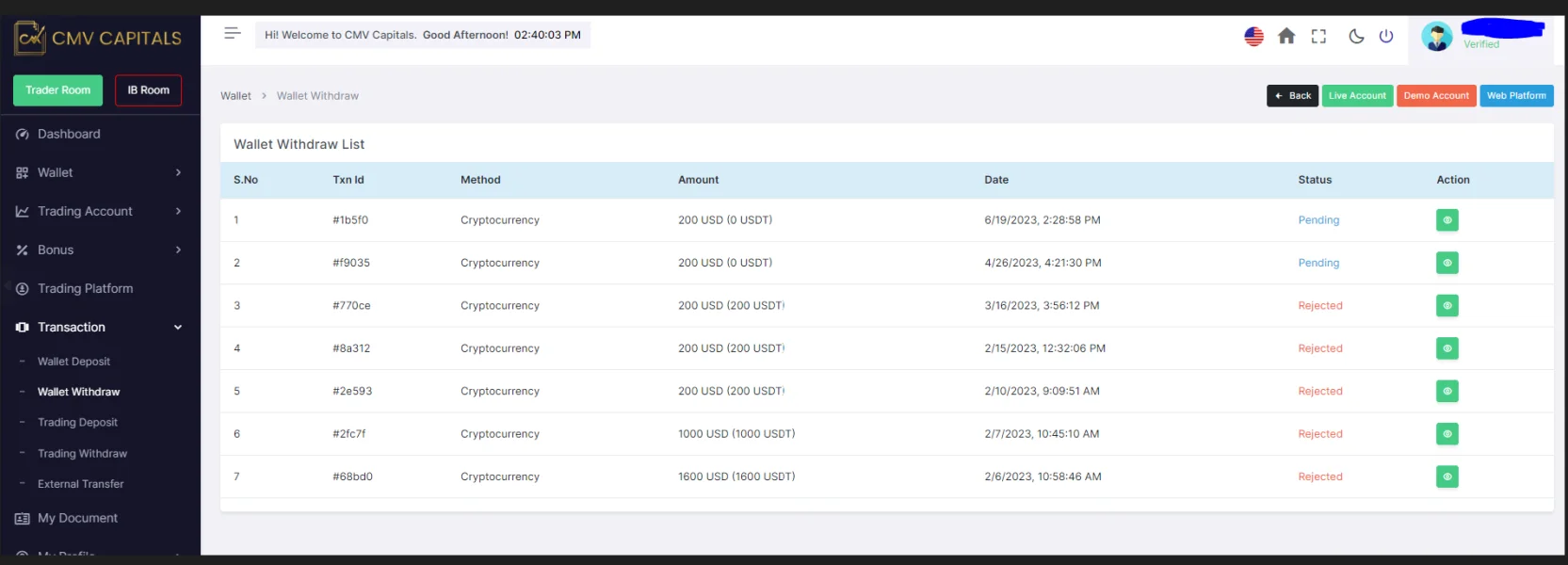
Task: Click the Wallet breadcrumb link
Action: tap(235, 96)
